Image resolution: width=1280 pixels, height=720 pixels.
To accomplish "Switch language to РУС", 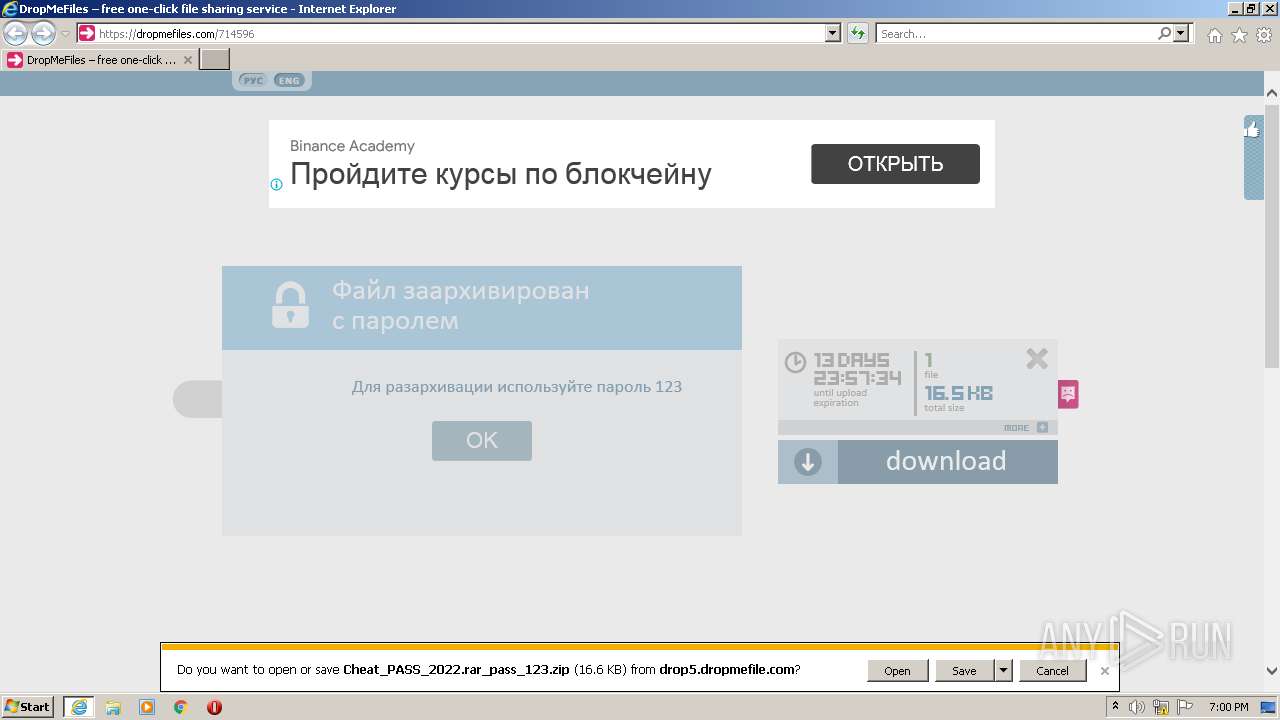I will point(253,80).
